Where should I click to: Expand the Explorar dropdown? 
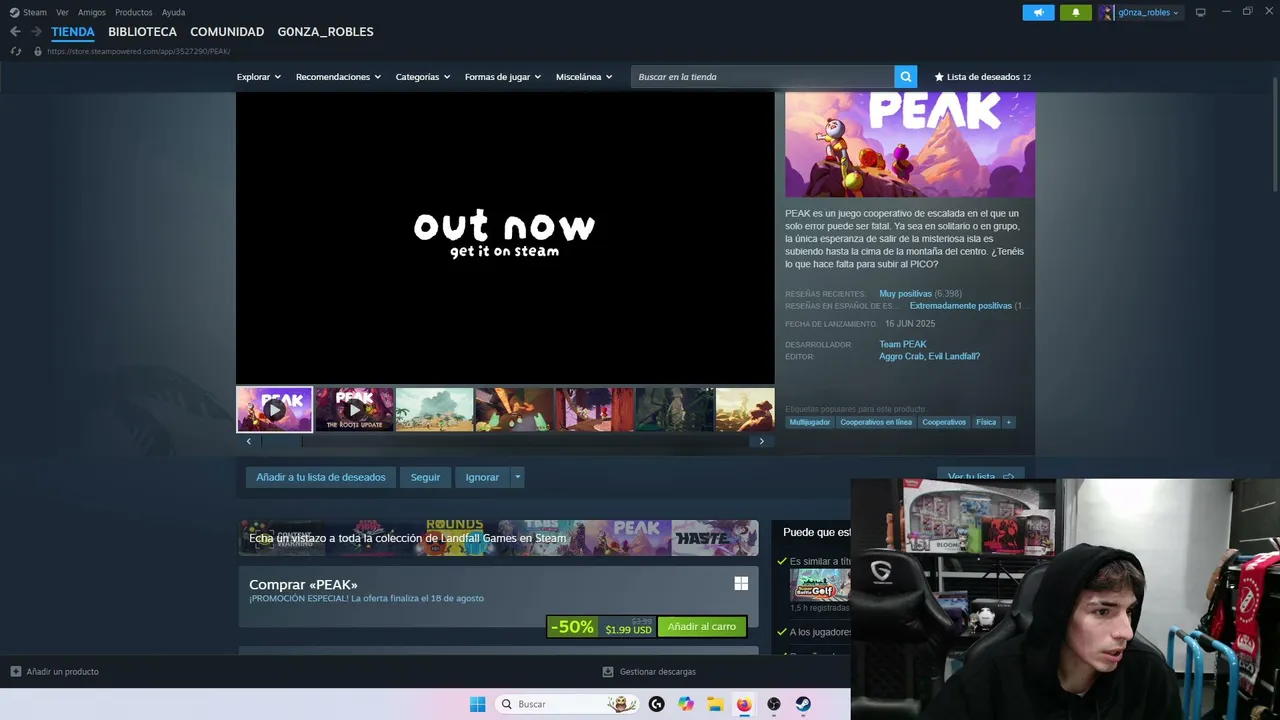[x=259, y=77]
